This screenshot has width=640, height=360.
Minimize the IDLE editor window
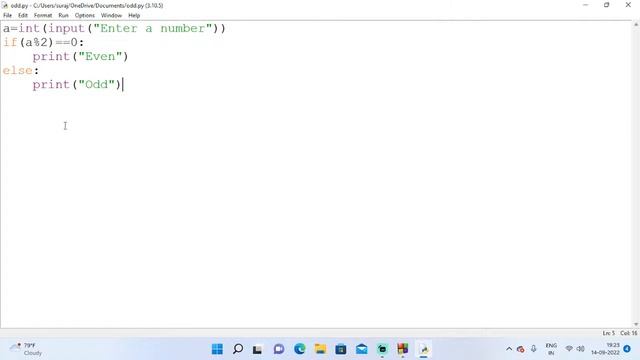[x=586, y=5]
